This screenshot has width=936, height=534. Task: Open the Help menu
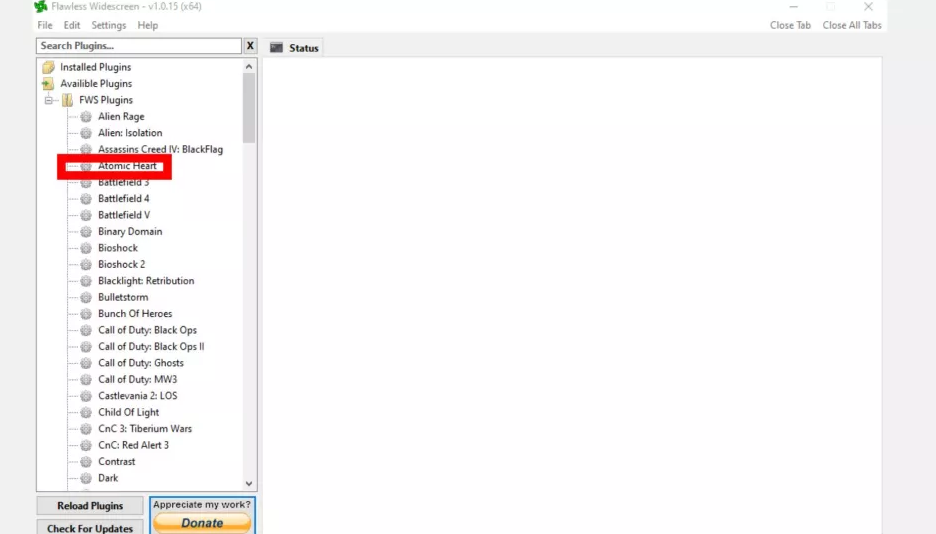coord(147,25)
